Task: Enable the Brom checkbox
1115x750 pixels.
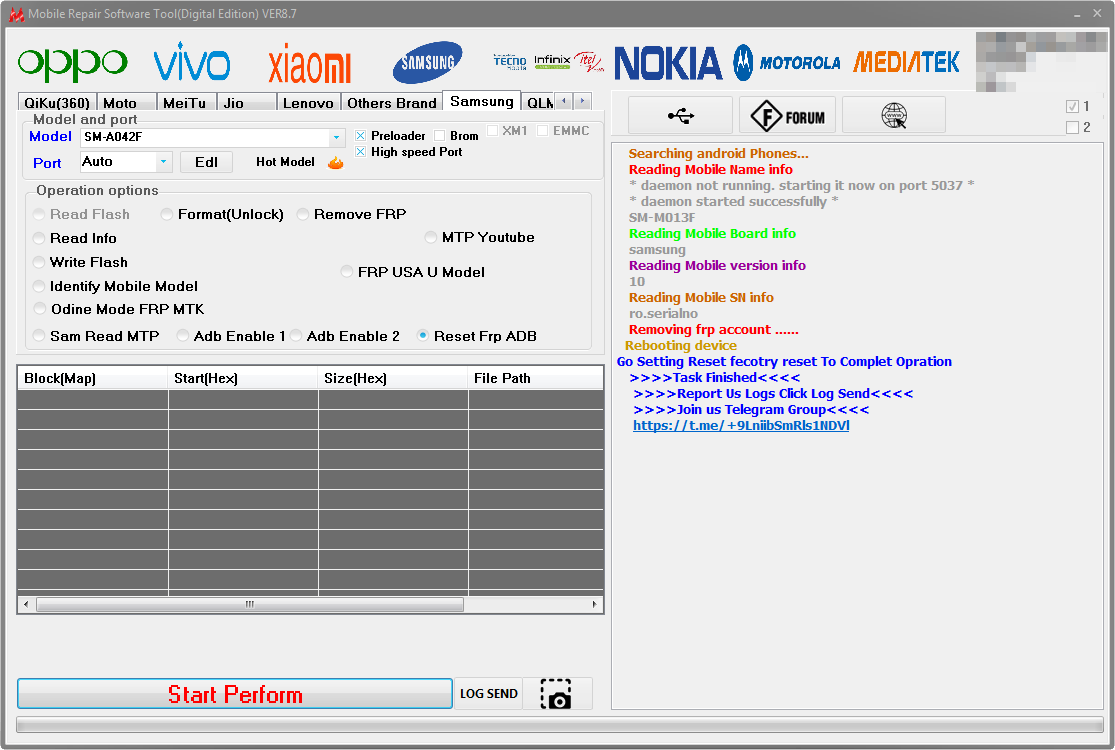Action: pos(439,136)
